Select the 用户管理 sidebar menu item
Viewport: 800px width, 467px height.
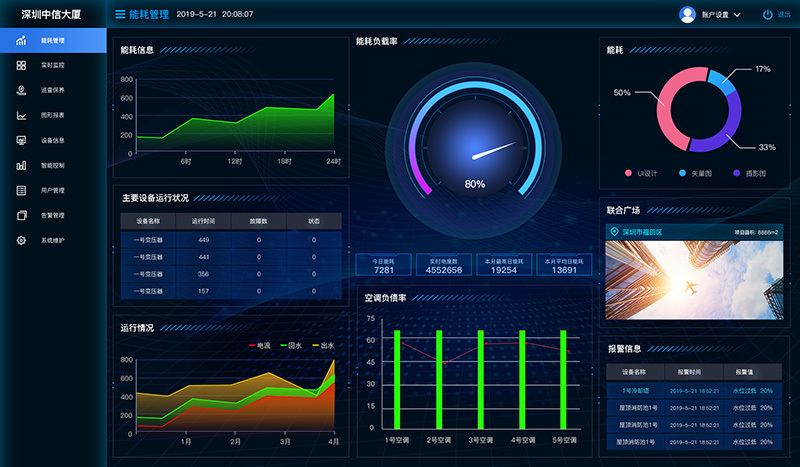pos(53,190)
